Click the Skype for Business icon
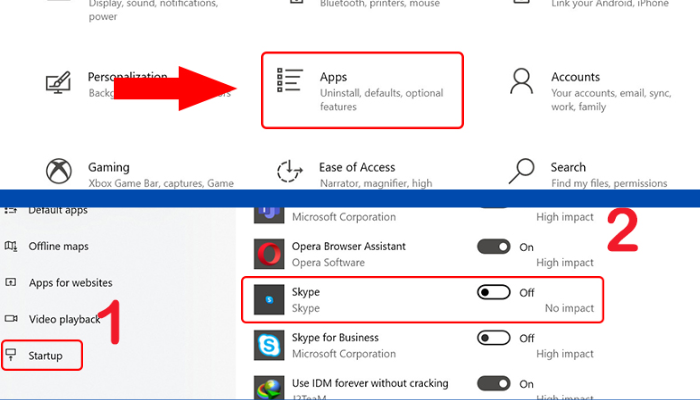Viewport: 700px width, 400px height. click(x=268, y=346)
